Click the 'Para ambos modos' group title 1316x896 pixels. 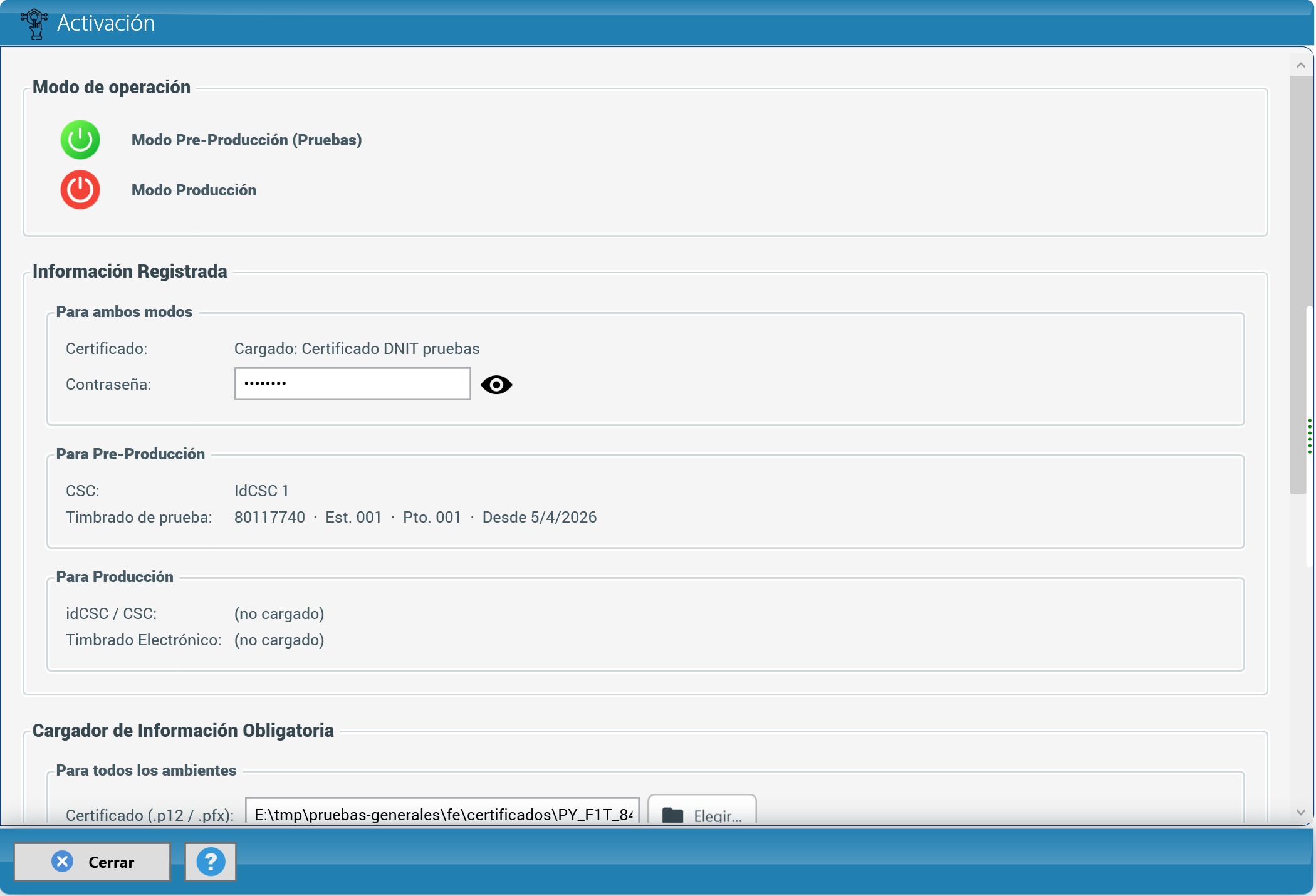[124, 311]
